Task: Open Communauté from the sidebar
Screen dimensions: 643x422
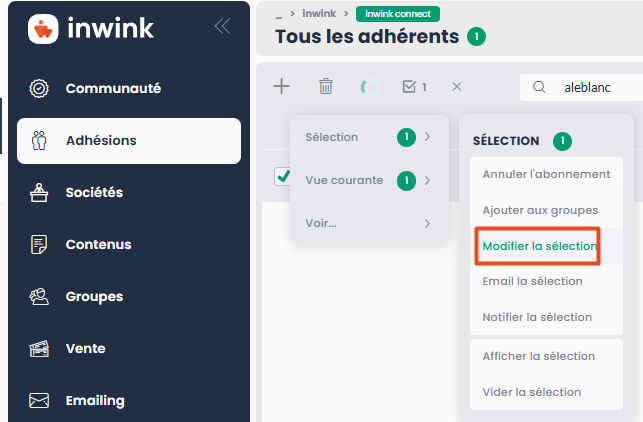Action: point(113,88)
